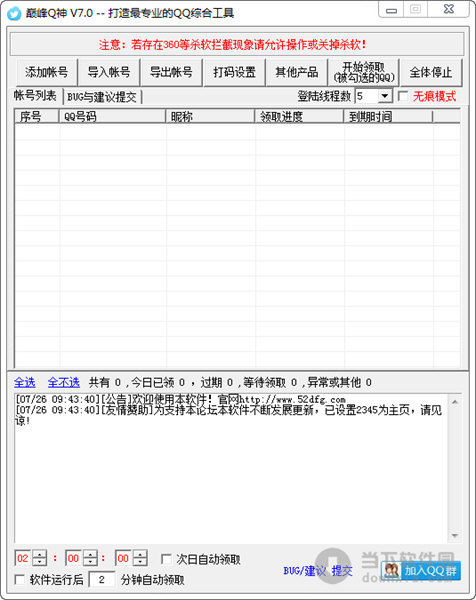476x600 pixels.
Task: Open the 登陆线程数 dropdown arrow
Action: click(385, 96)
